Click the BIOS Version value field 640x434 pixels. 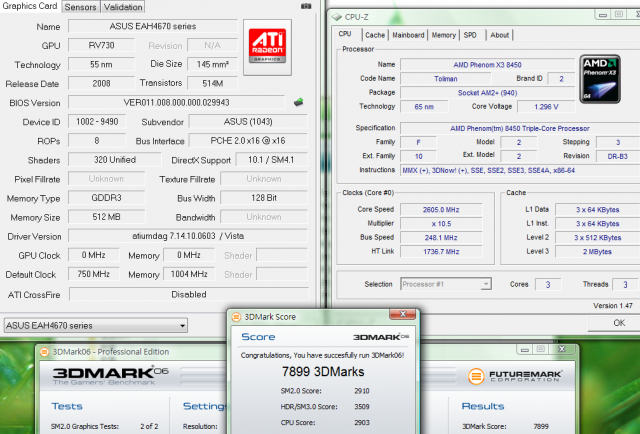[x=176, y=102]
